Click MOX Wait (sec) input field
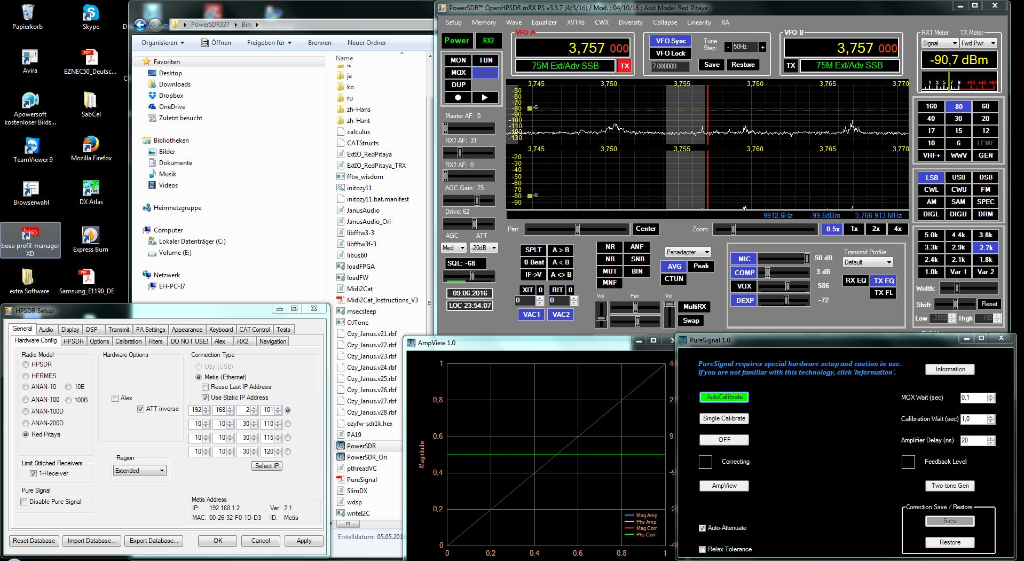 [977, 398]
